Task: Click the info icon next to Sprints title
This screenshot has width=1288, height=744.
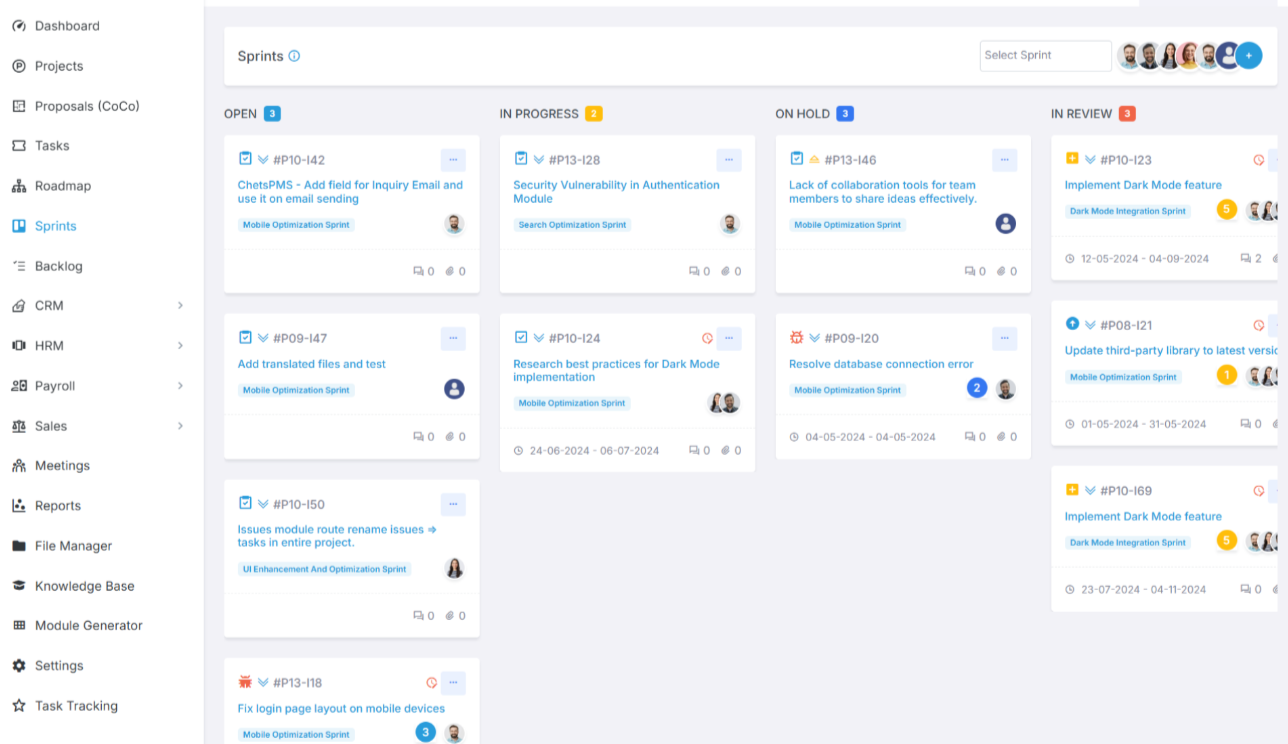Action: 294,56
